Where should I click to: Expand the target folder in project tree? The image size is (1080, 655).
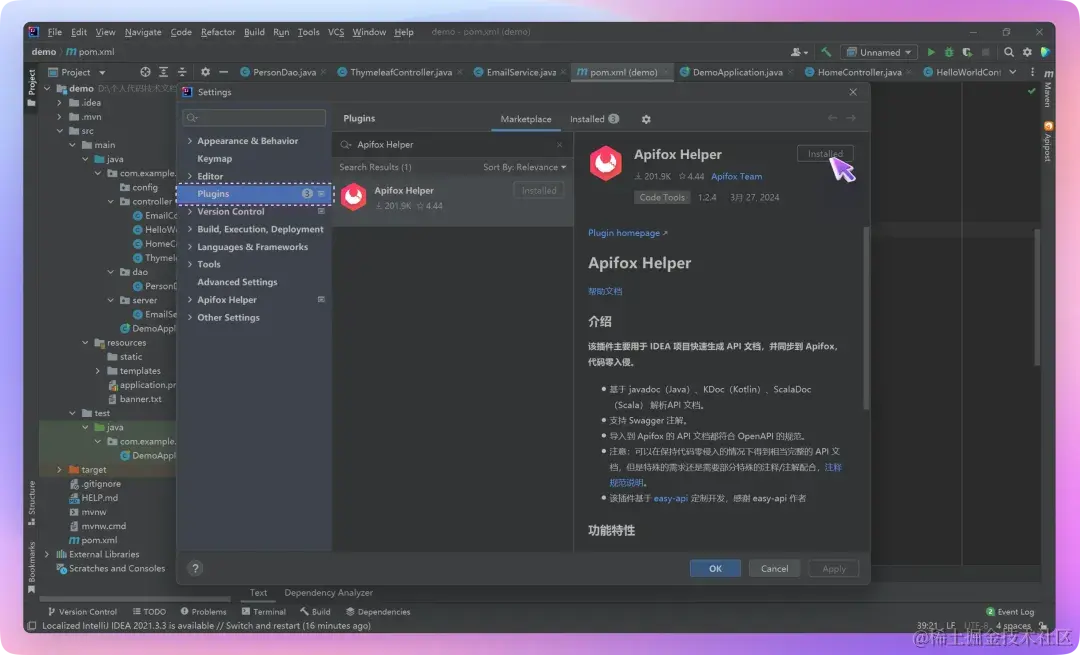[59, 470]
